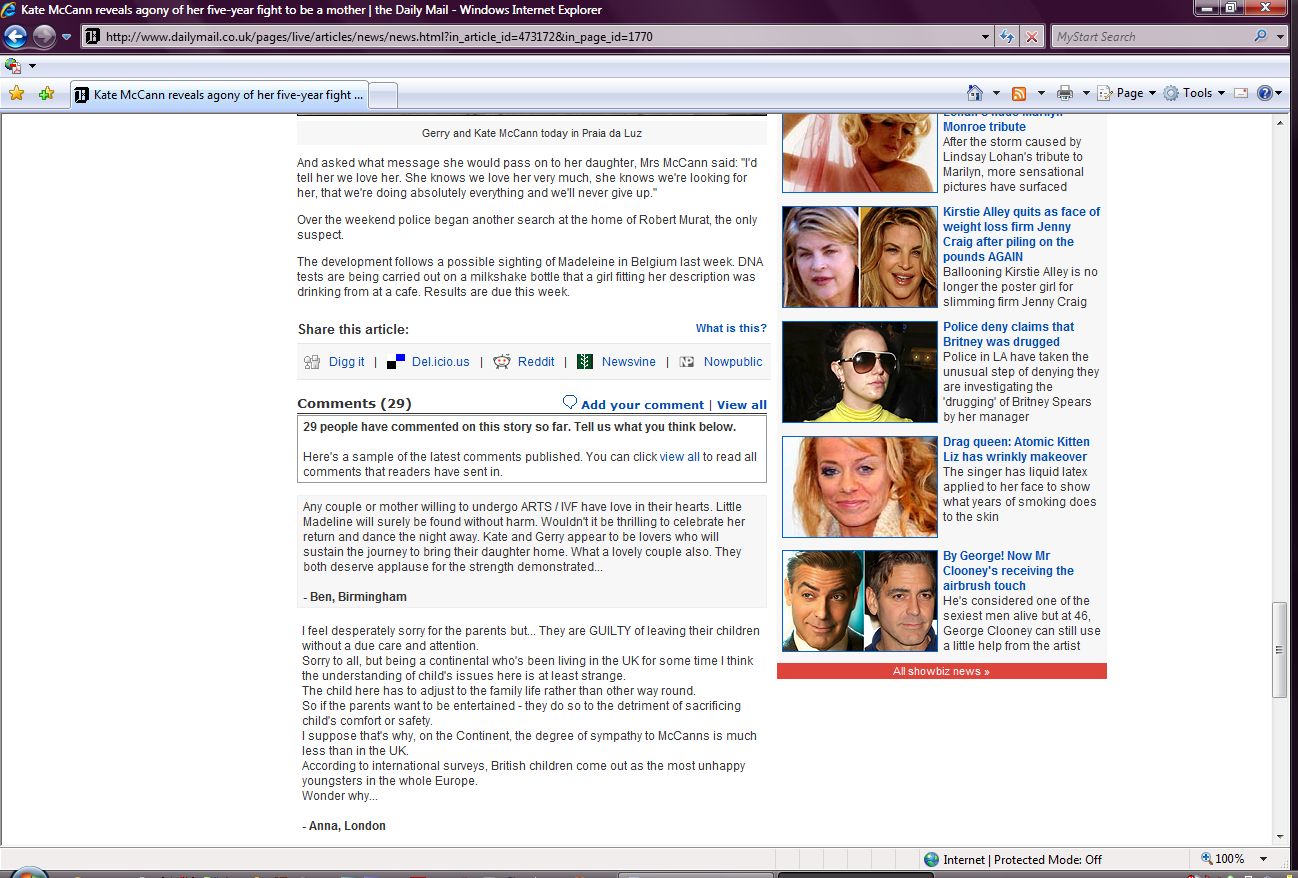Click the Add your comment link
Screen dimensions: 1298x878
[x=641, y=405]
